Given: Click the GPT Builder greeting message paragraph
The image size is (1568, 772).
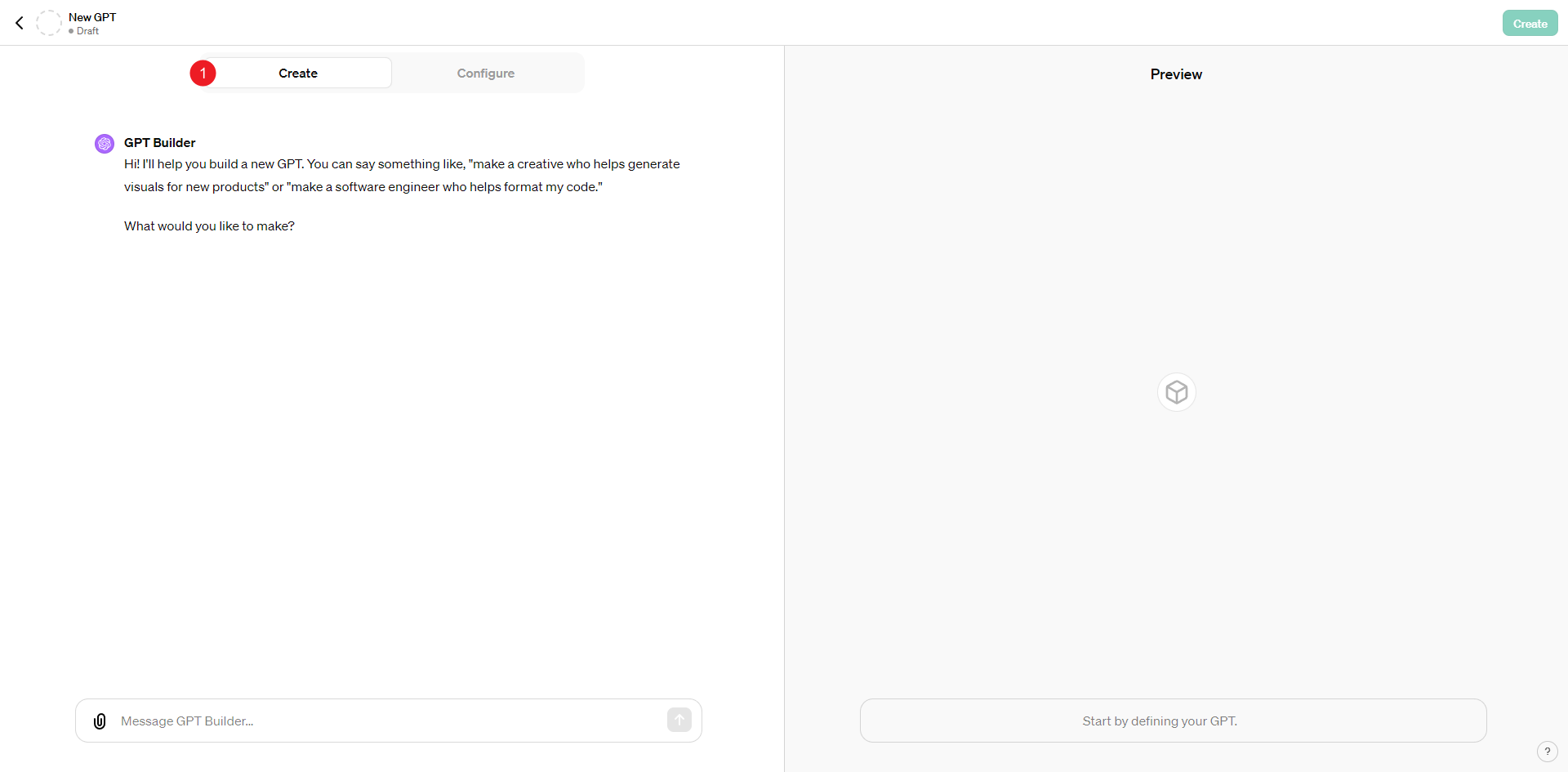Looking at the screenshot, I should [402, 176].
